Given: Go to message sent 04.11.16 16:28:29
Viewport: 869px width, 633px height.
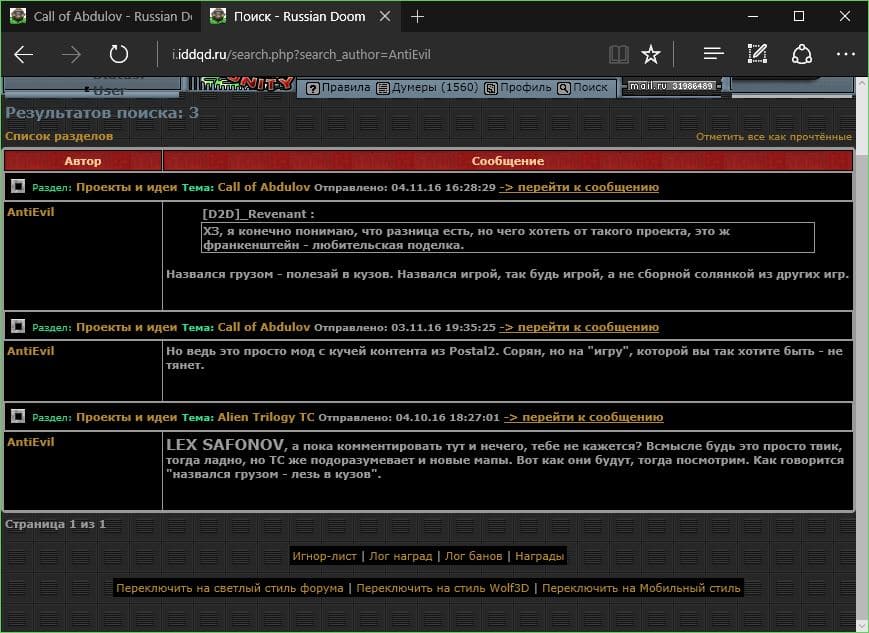Looking at the screenshot, I should [579, 187].
